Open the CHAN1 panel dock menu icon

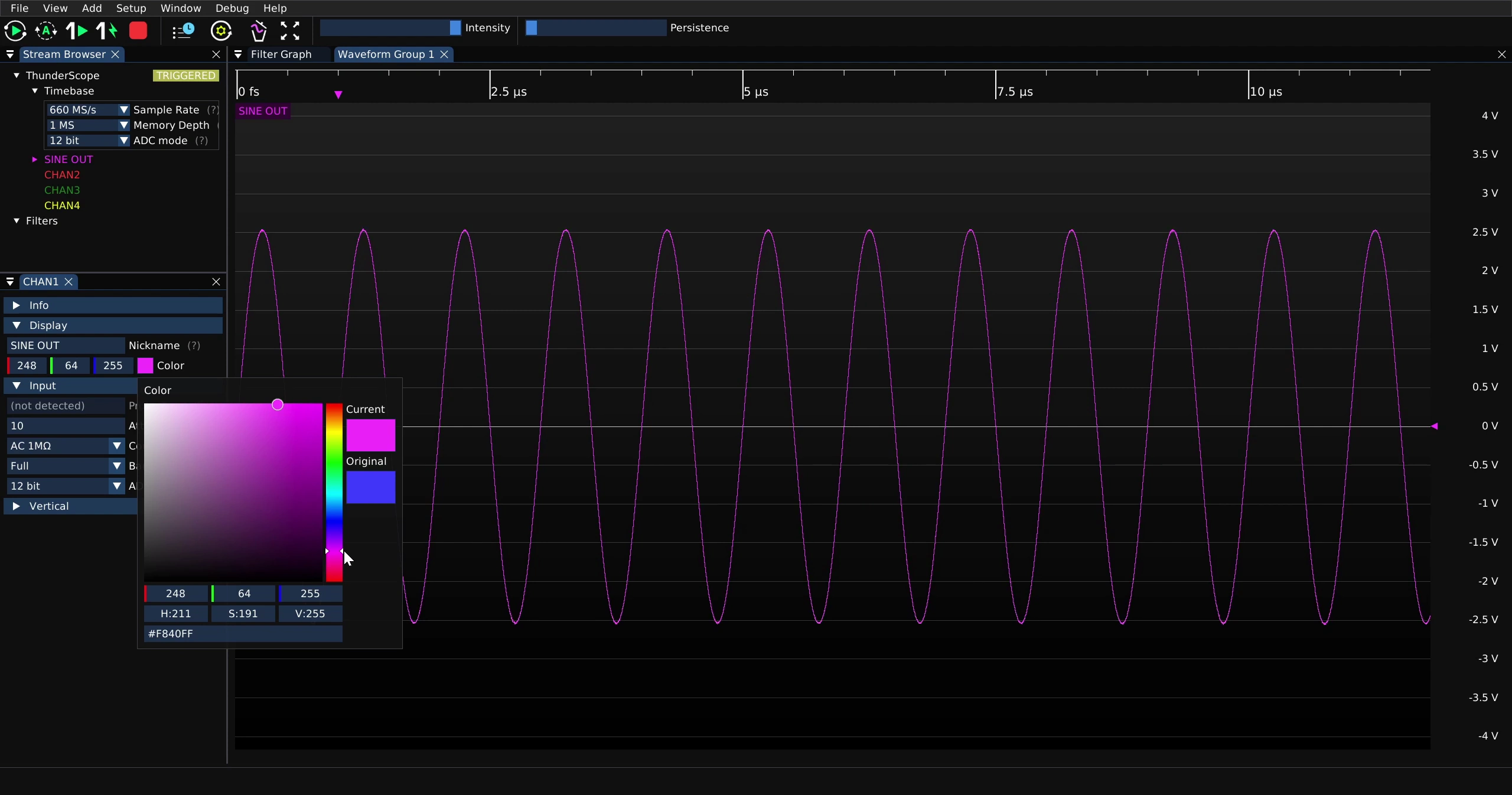coord(10,282)
